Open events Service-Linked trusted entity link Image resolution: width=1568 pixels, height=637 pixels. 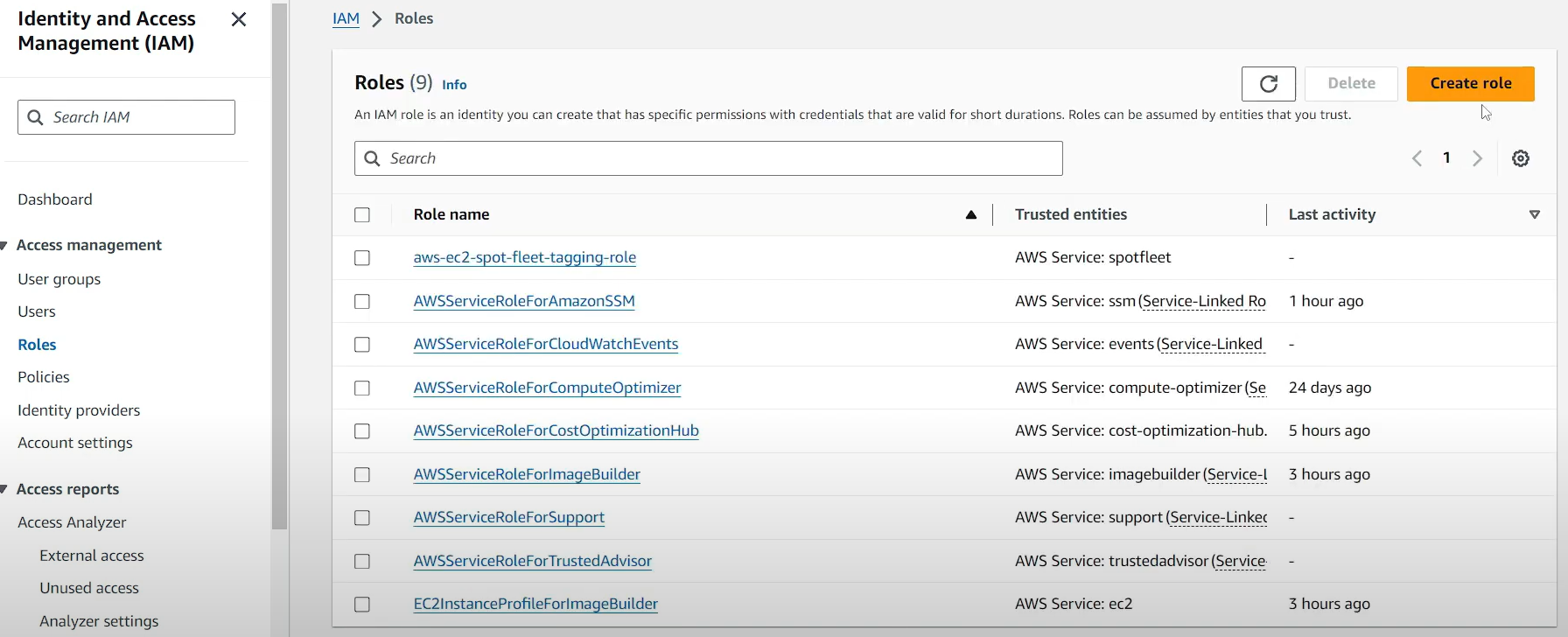pos(1212,344)
